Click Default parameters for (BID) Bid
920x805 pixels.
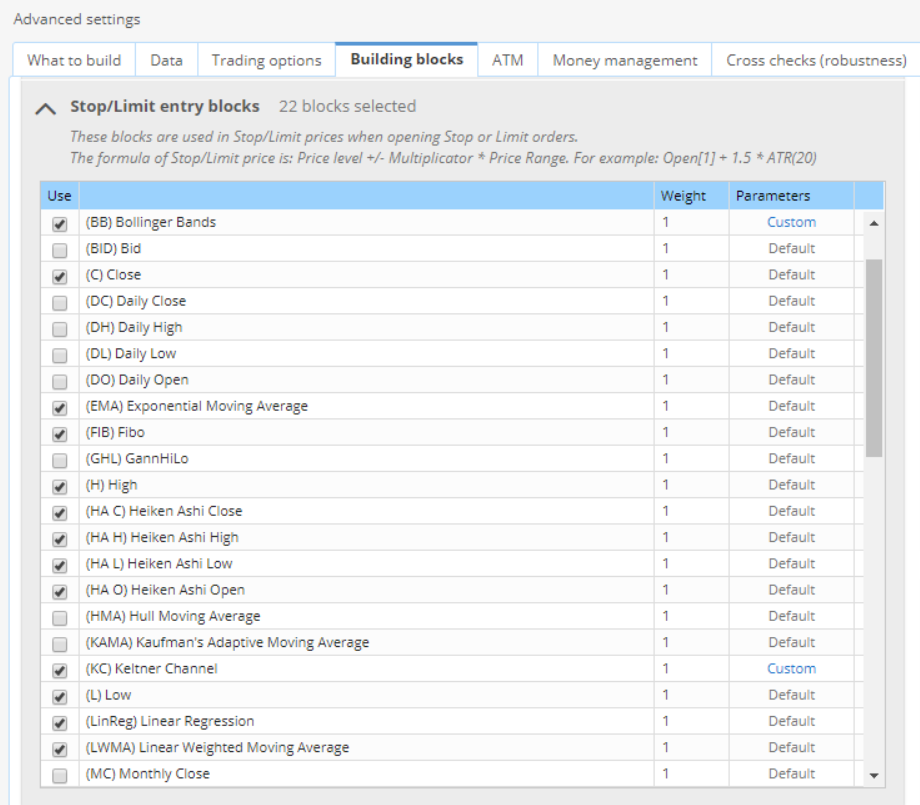tap(792, 249)
